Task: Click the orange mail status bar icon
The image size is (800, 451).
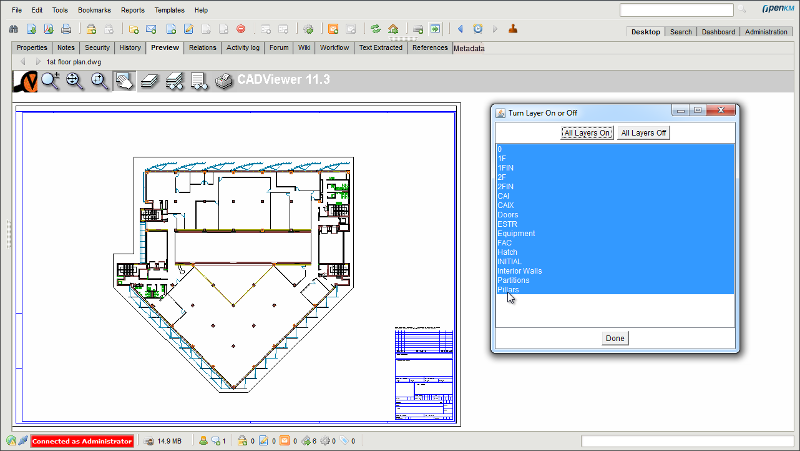Action: (x=285, y=441)
